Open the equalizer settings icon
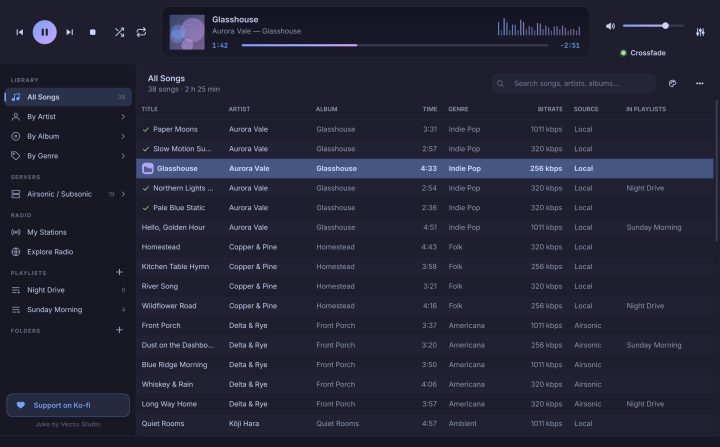This screenshot has width=720, height=447. pos(700,32)
